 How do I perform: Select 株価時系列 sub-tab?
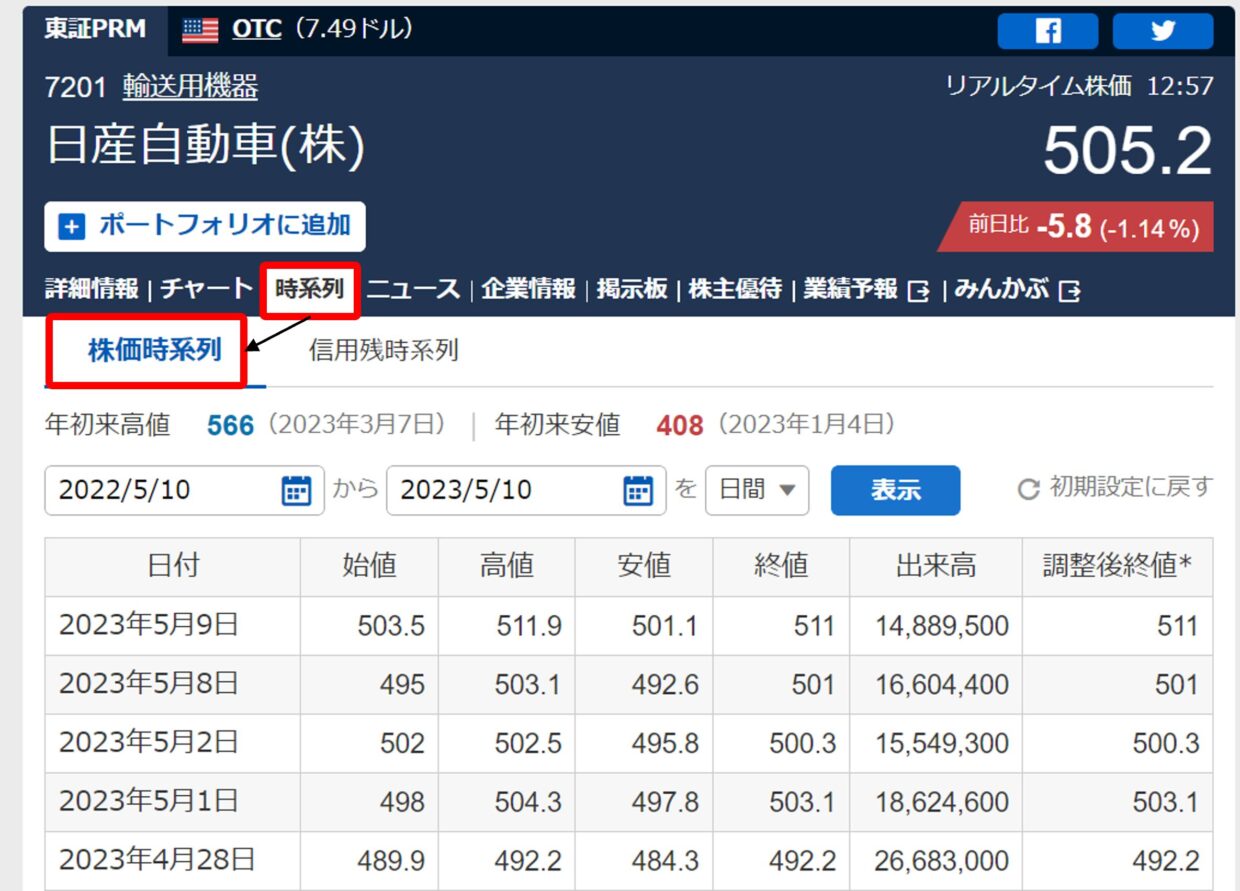155,351
